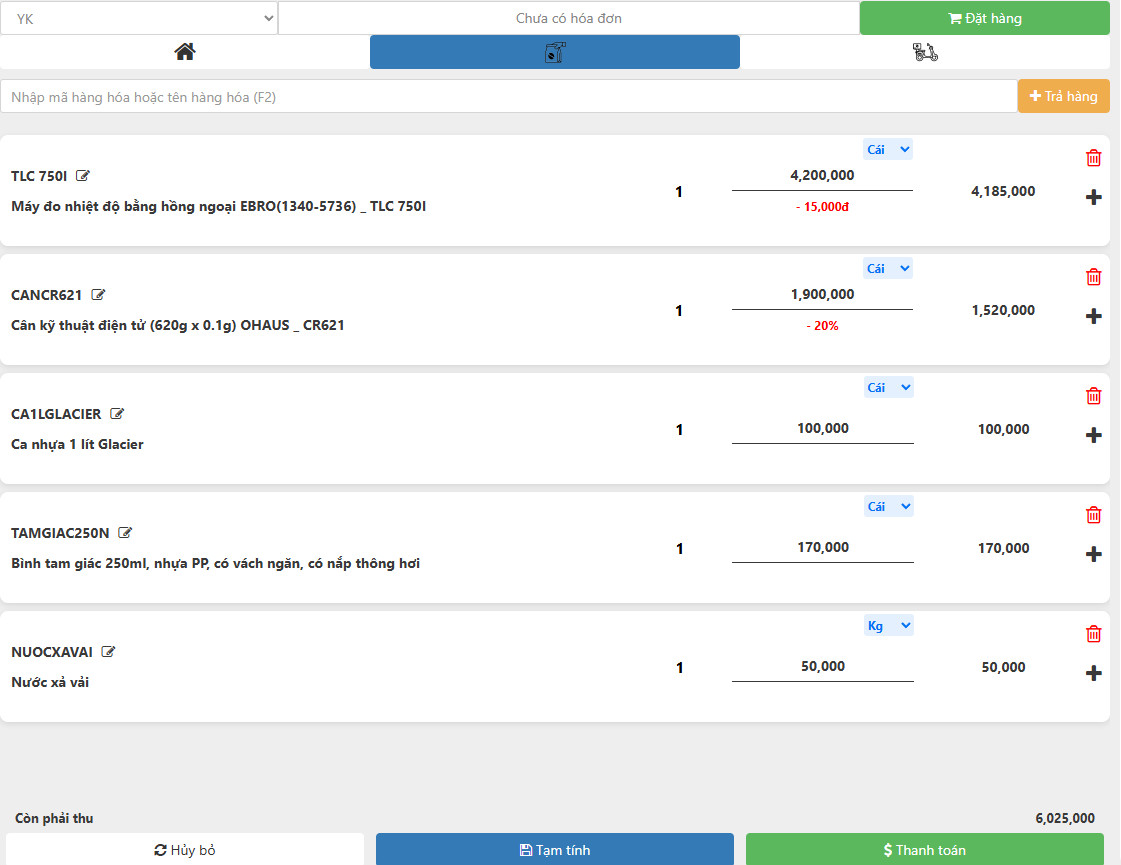Open the Cái unit dropdown for TLC 750I
Screen dimensions: 1121x865
coord(888,150)
